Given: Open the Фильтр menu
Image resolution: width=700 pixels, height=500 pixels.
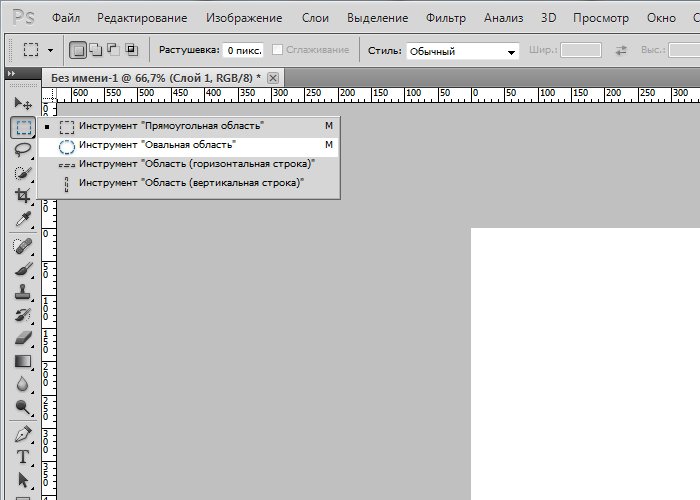Looking at the screenshot, I should point(445,18).
